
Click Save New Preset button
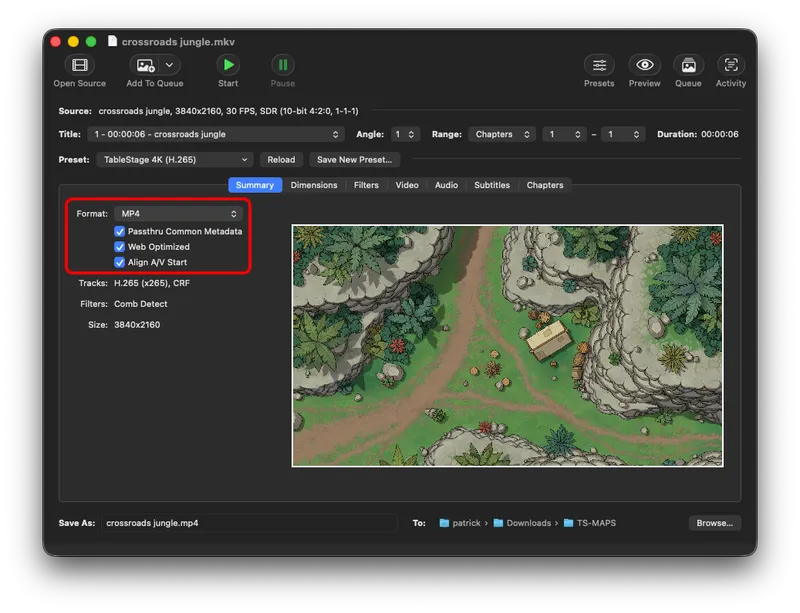(355, 160)
